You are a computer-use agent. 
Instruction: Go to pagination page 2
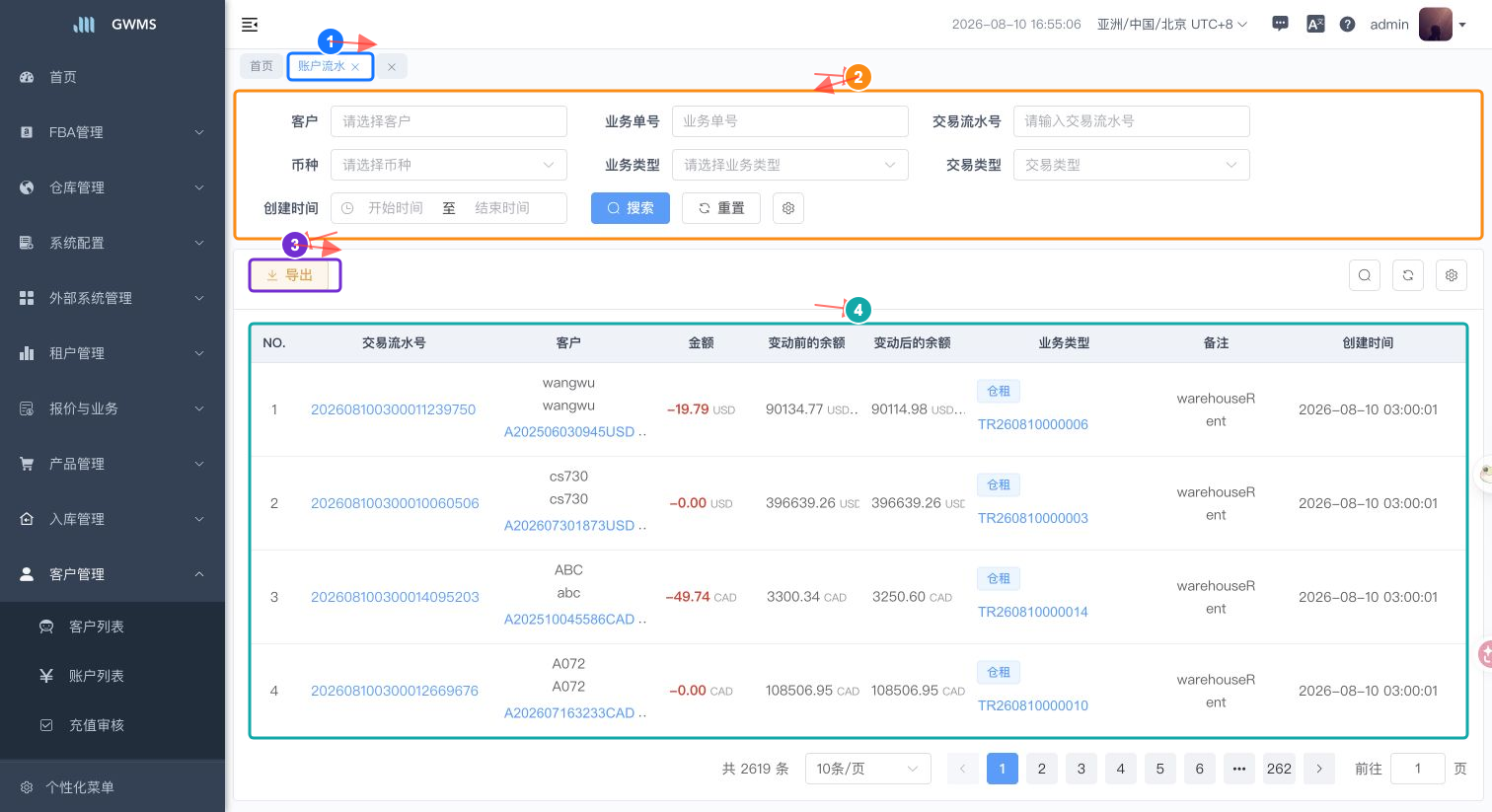[1041, 769]
